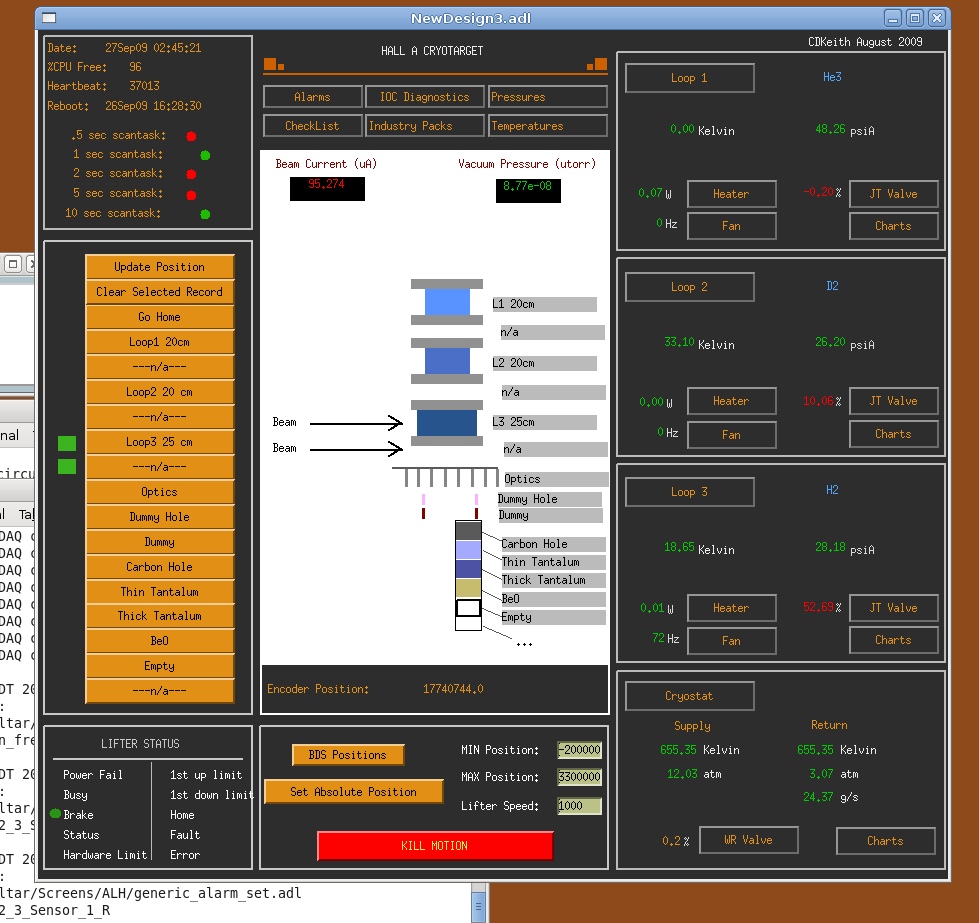Click Set Absolute Position
This screenshot has height=923, width=979.
[x=353, y=791]
